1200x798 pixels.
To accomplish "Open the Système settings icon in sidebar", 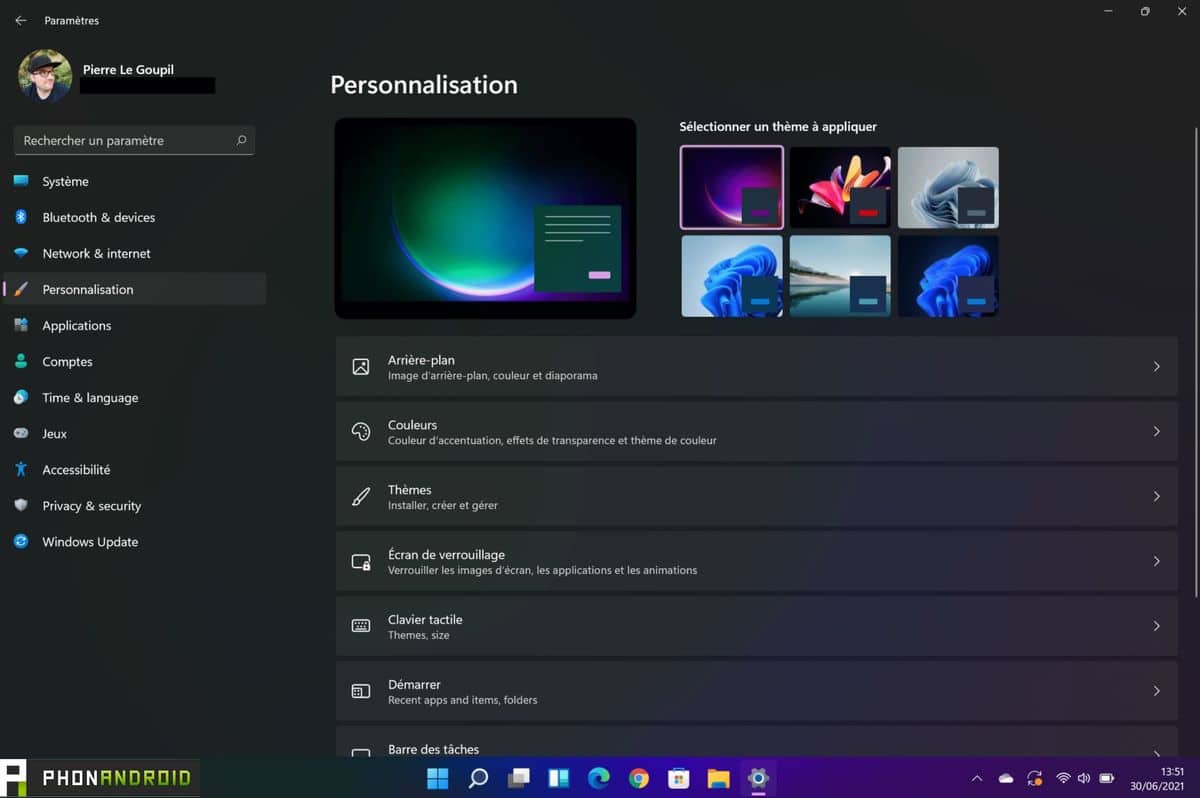I will point(21,181).
